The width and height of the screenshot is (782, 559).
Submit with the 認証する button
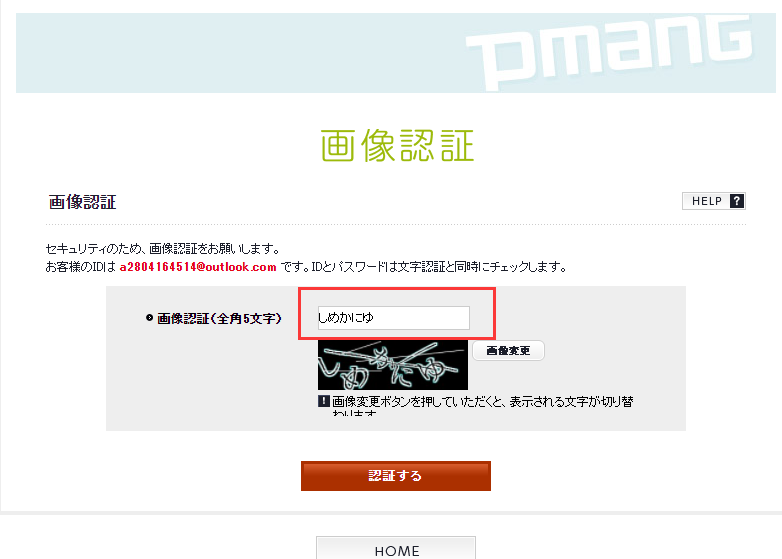395,476
